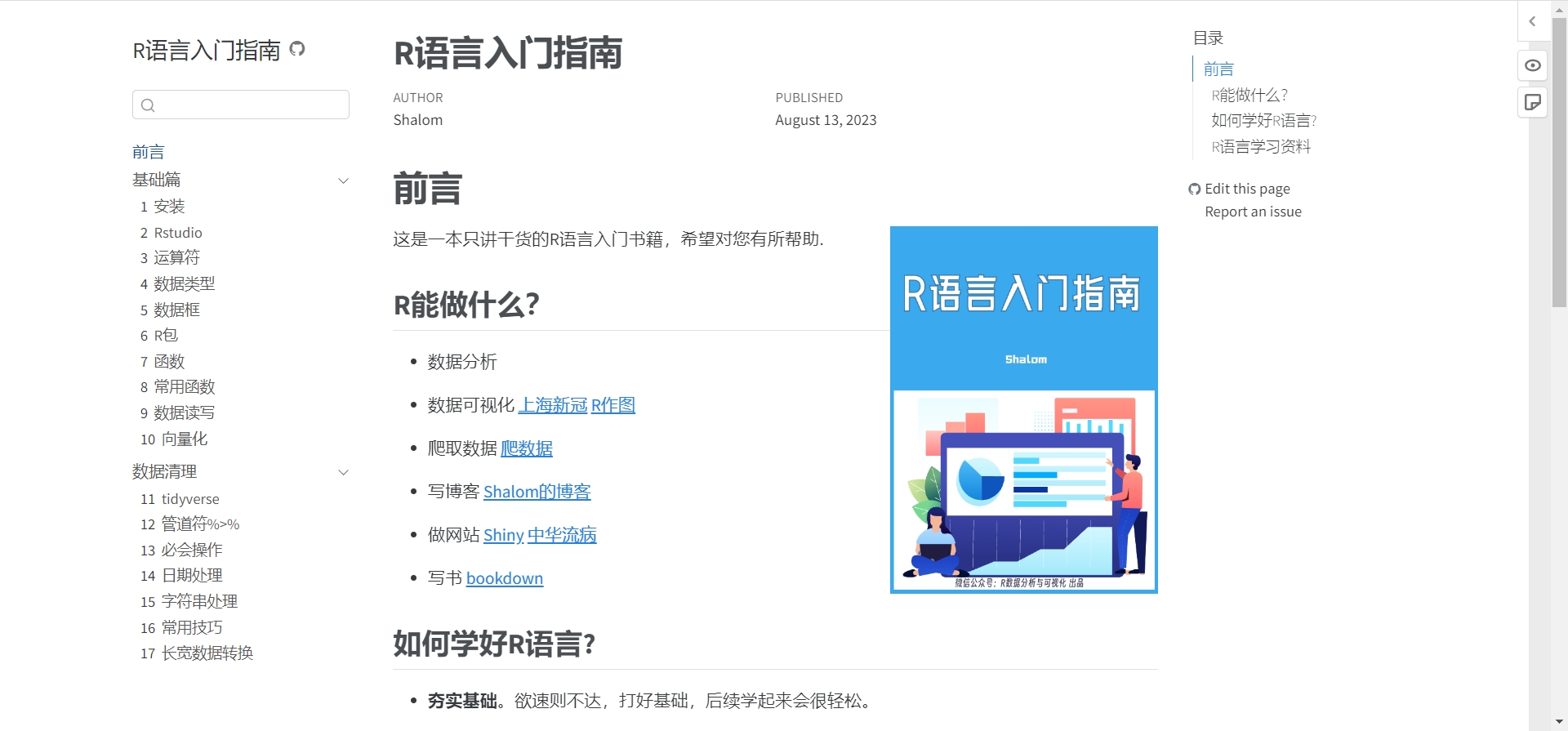Open the Shiny link
The width and height of the screenshot is (1568, 731).
point(504,535)
